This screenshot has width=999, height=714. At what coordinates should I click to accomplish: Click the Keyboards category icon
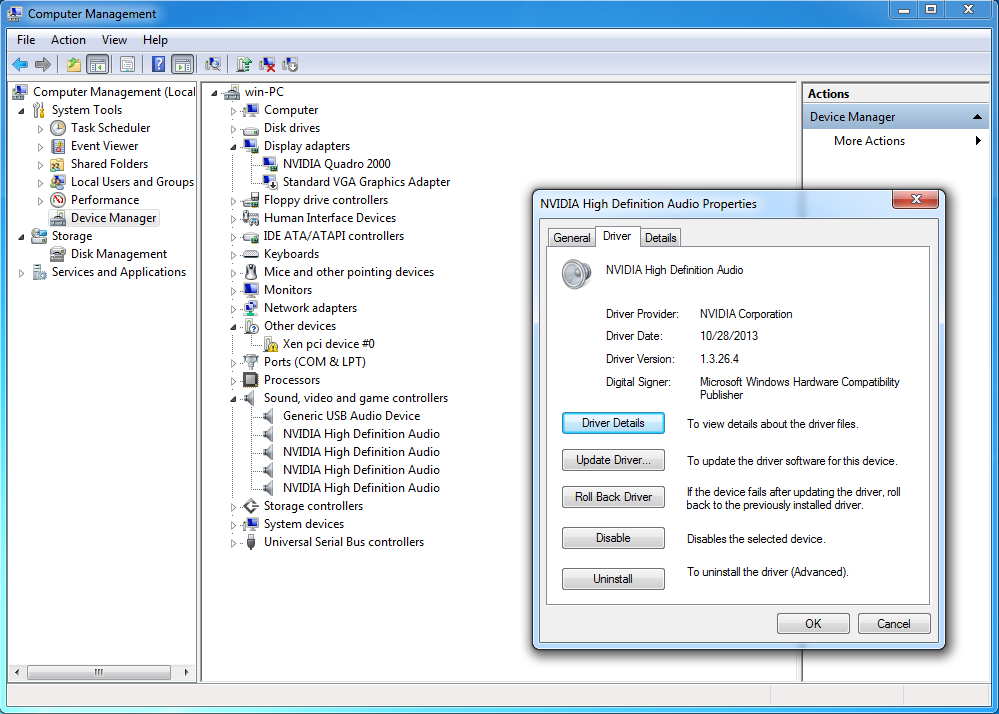pos(251,254)
